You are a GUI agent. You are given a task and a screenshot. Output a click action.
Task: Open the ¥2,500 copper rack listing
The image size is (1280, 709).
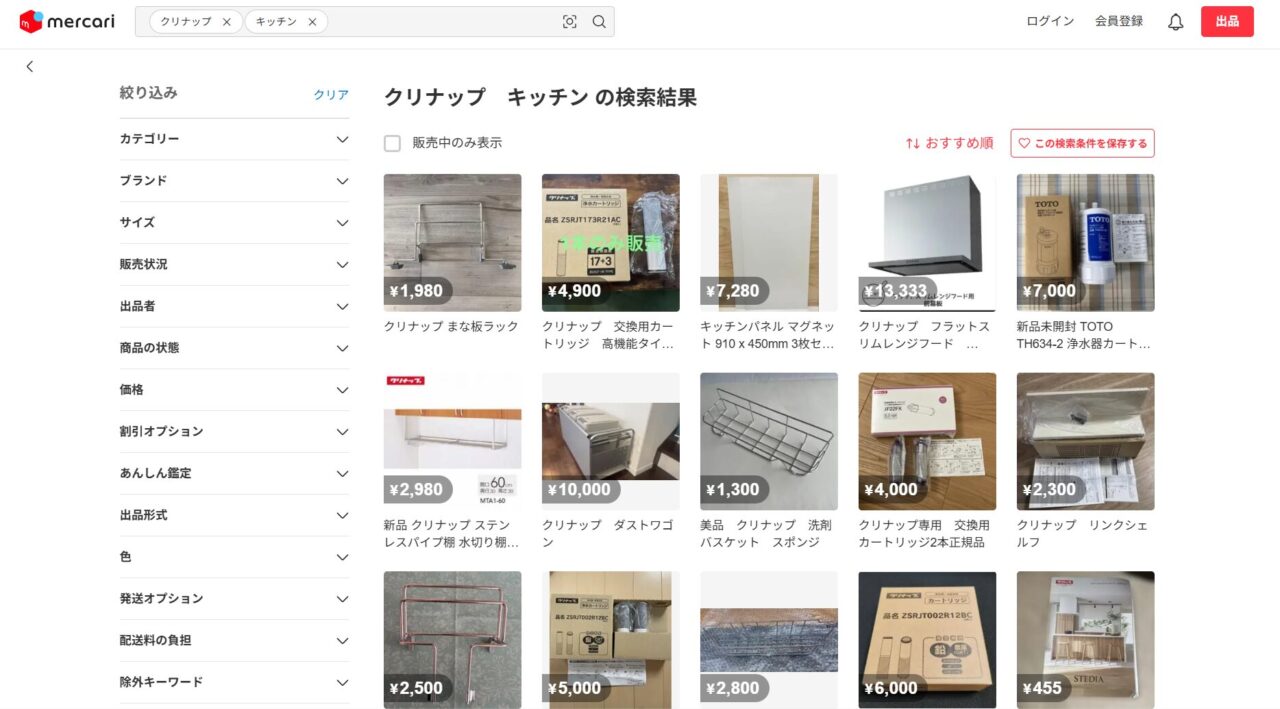[x=452, y=640]
